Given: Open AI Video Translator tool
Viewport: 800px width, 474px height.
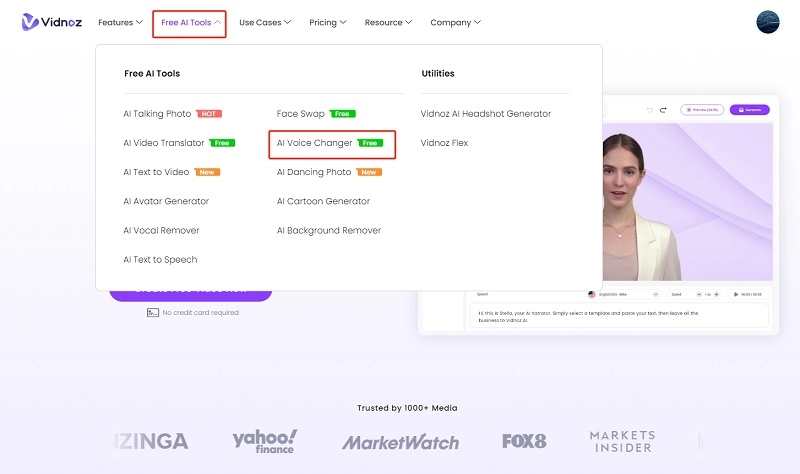Looking at the screenshot, I should (164, 143).
